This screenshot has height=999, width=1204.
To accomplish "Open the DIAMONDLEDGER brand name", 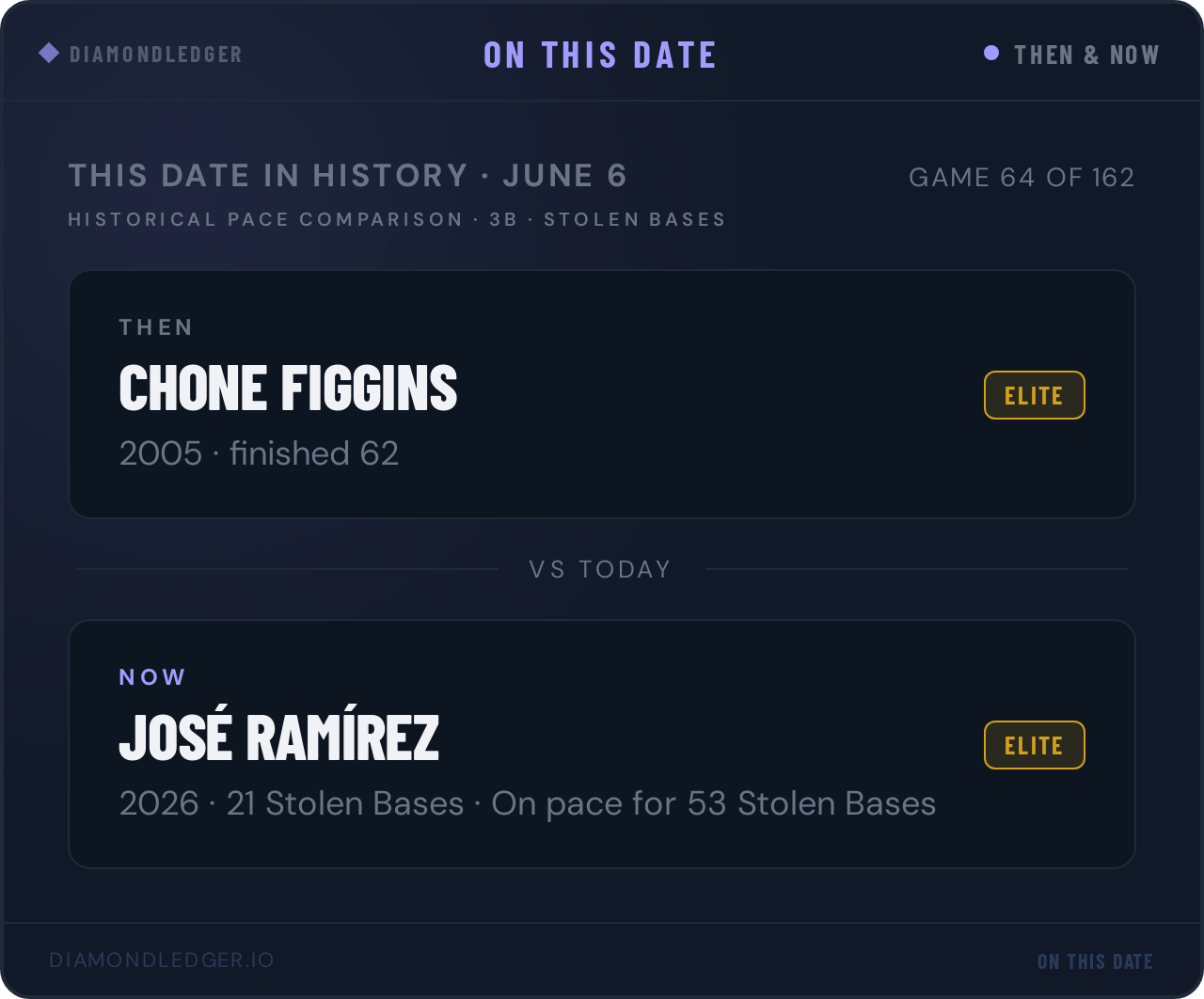I will [x=156, y=55].
